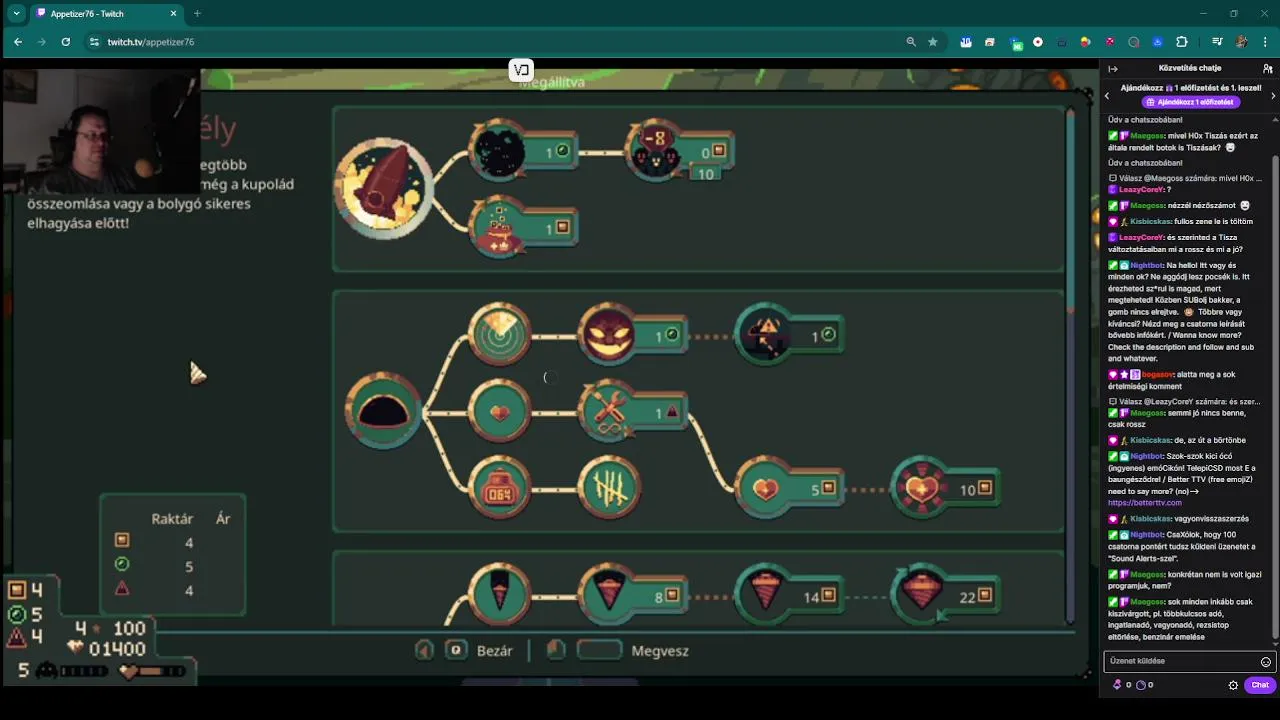Image resolution: width=1280 pixels, height=720 pixels.
Task: Select the red robot upgrade costing 1 square
Action: pyautogui.click(x=524, y=227)
